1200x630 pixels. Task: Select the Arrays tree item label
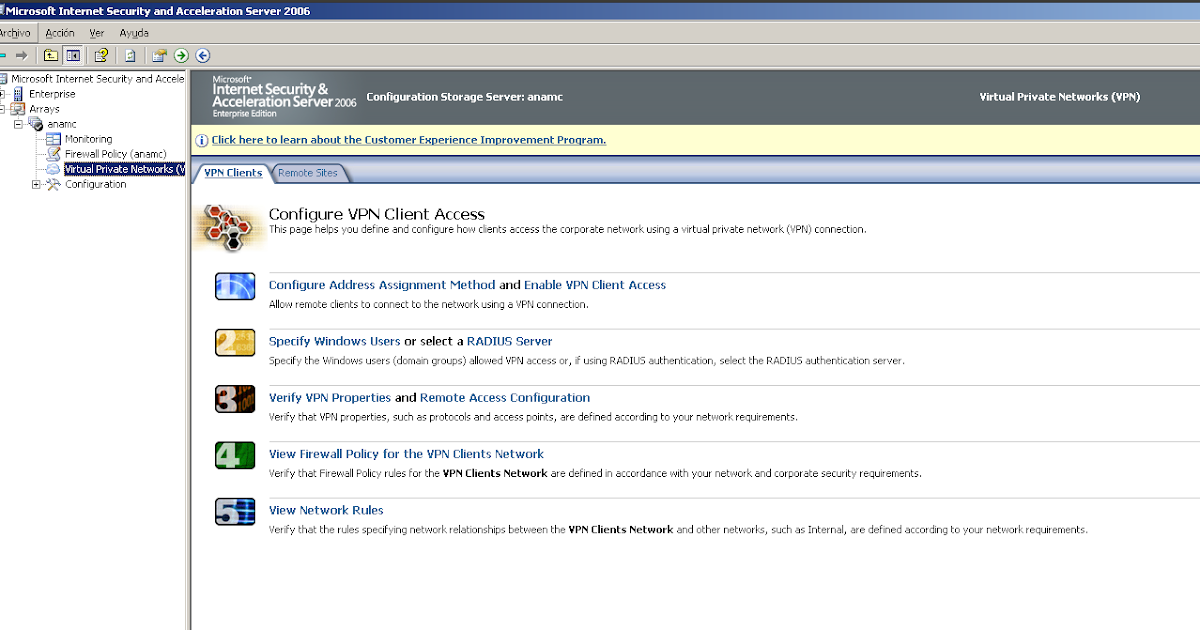pos(44,109)
